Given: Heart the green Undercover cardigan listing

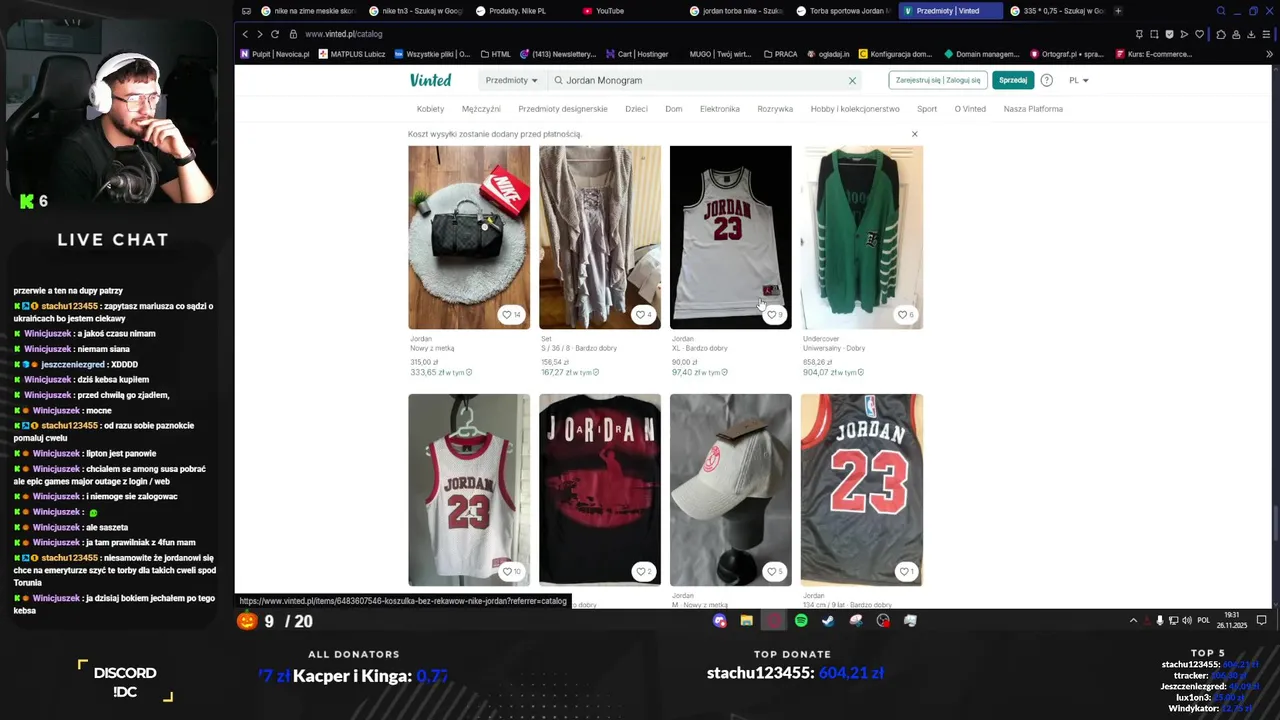Looking at the screenshot, I should (x=904, y=315).
